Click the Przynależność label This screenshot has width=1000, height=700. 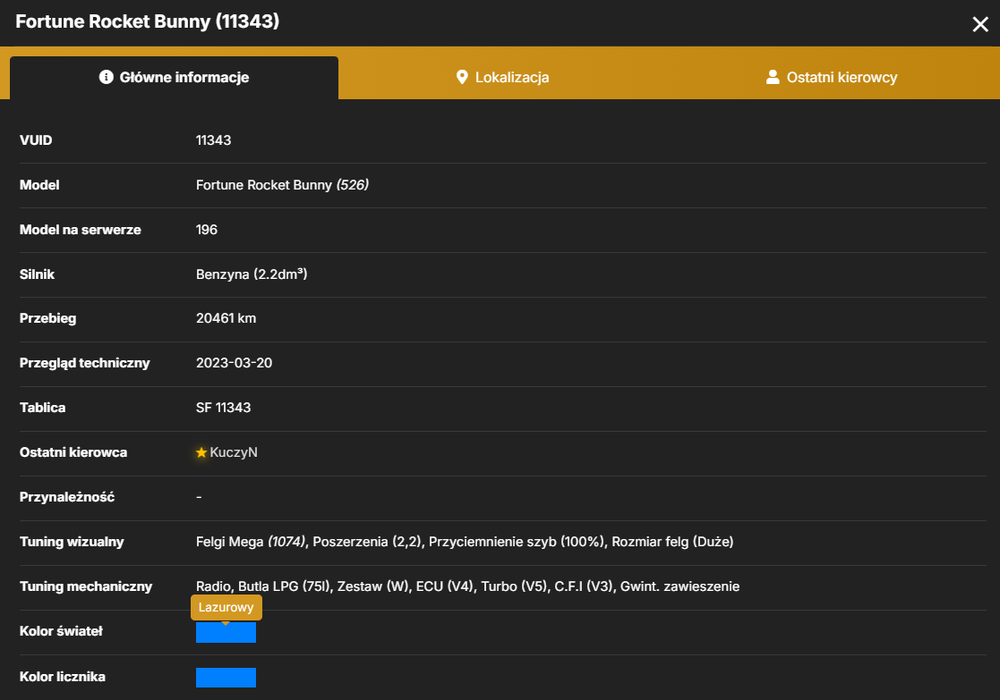[67, 497]
